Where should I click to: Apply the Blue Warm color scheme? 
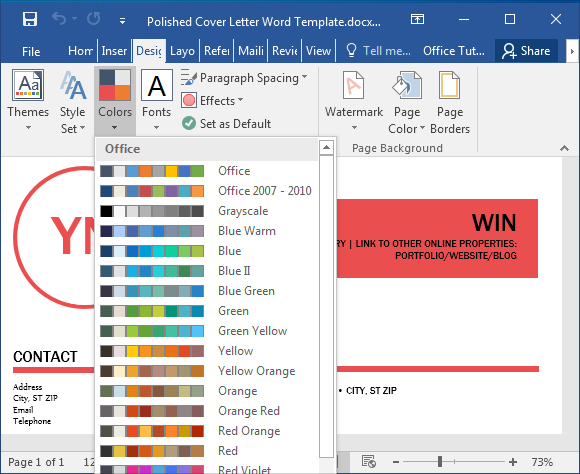tap(206, 231)
